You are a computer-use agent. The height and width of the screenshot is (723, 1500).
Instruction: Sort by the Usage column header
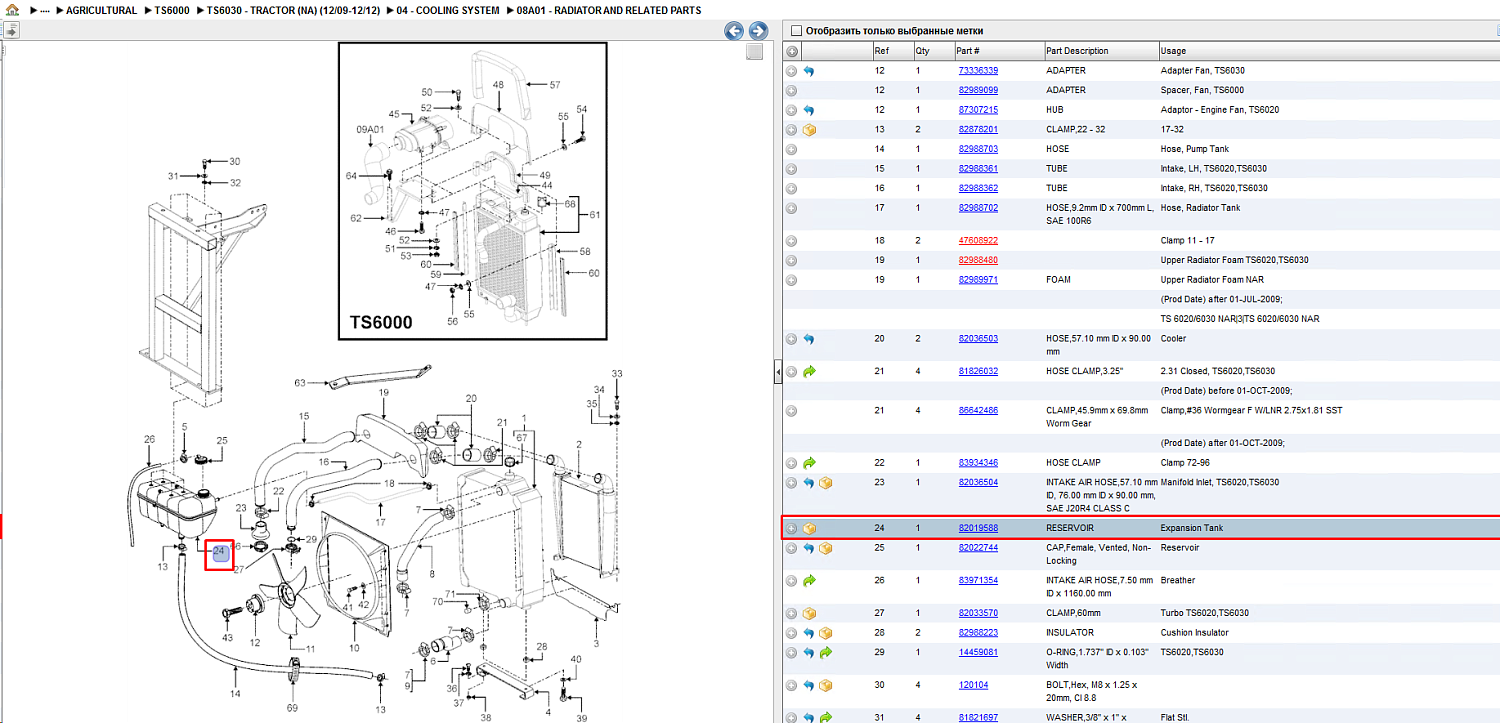(1328, 51)
